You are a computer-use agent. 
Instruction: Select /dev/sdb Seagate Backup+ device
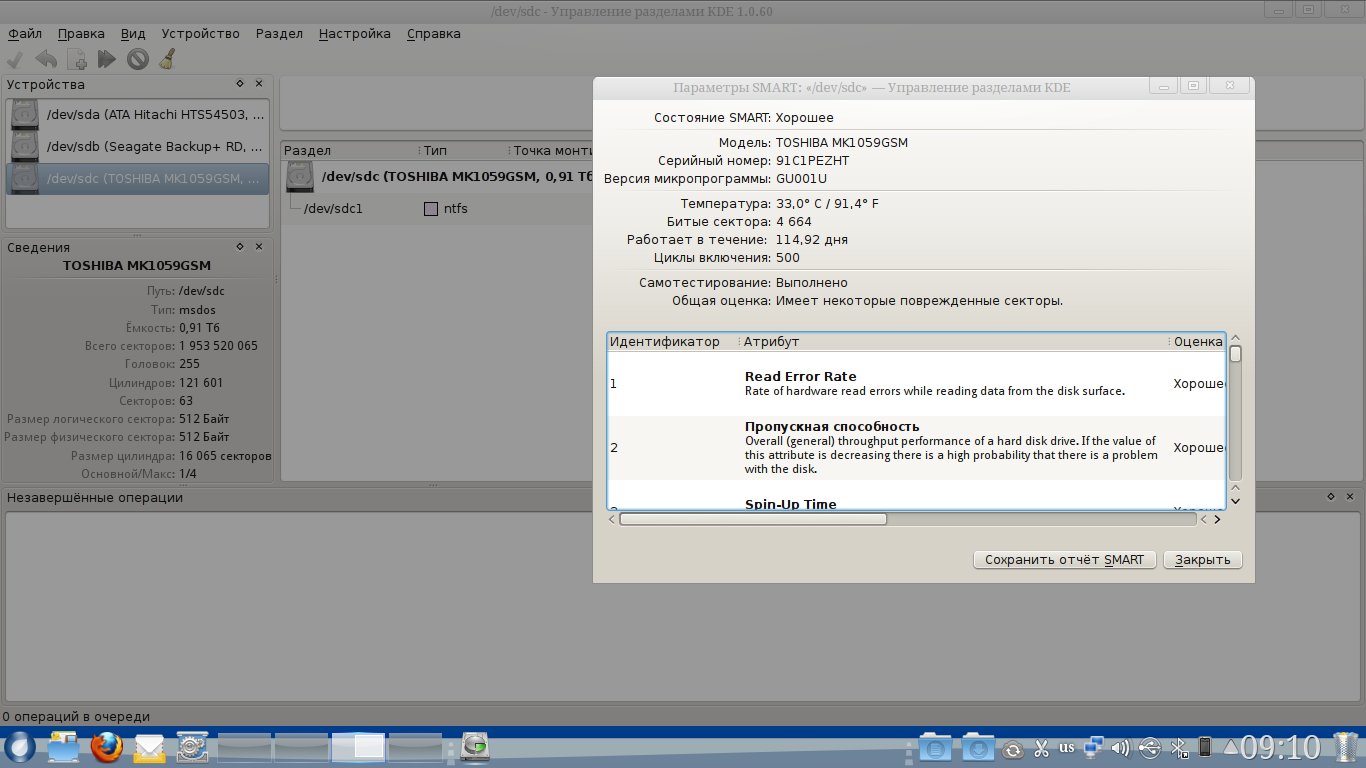[x=137, y=146]
